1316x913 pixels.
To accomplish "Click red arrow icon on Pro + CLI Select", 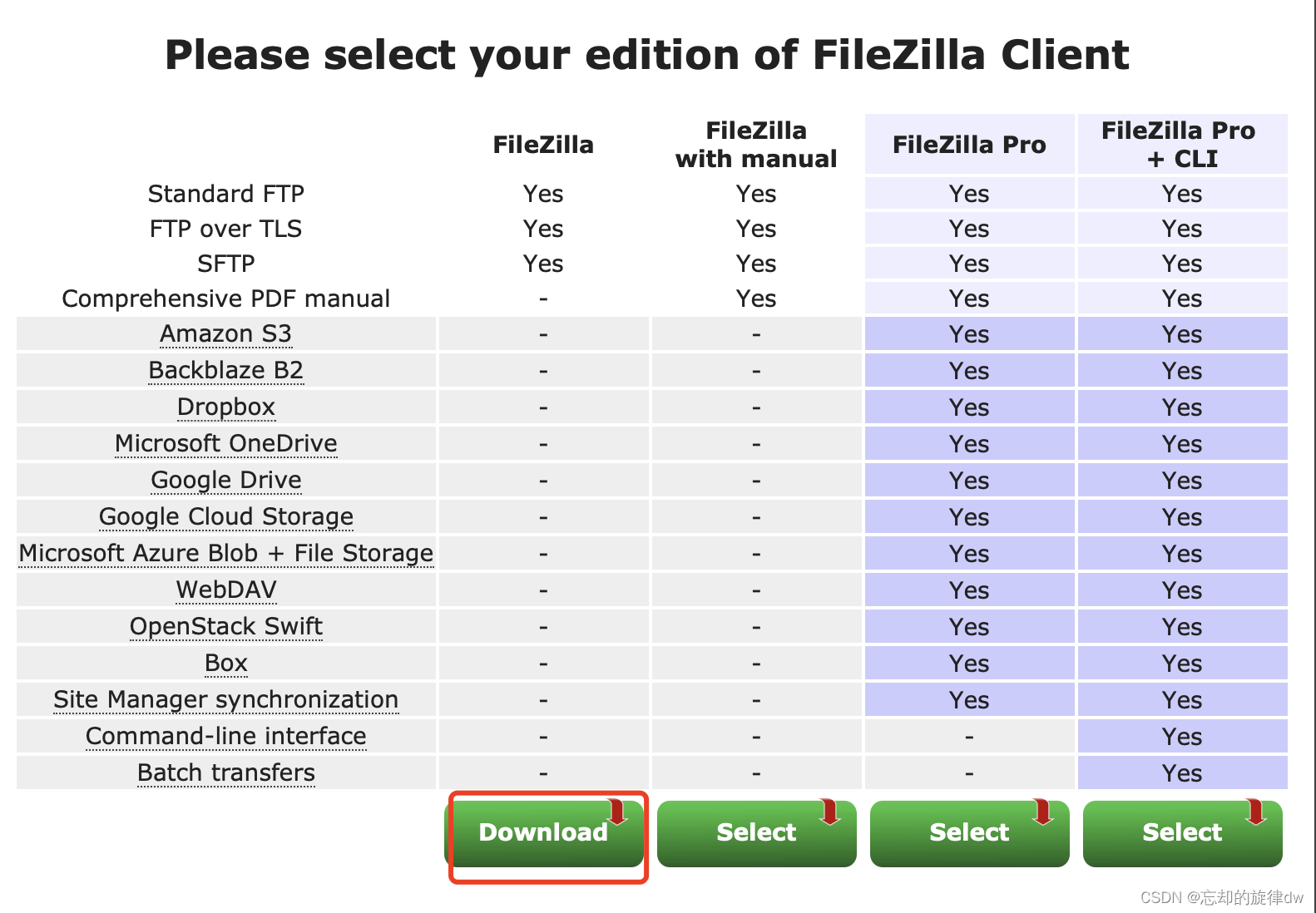I will click(1256, 811).
